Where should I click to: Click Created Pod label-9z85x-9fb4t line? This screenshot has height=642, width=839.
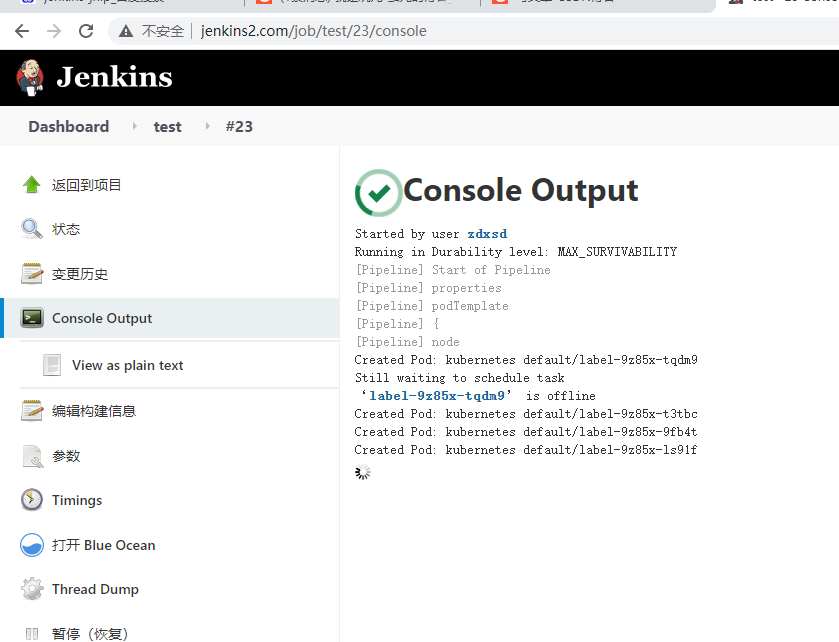(526, 432)
